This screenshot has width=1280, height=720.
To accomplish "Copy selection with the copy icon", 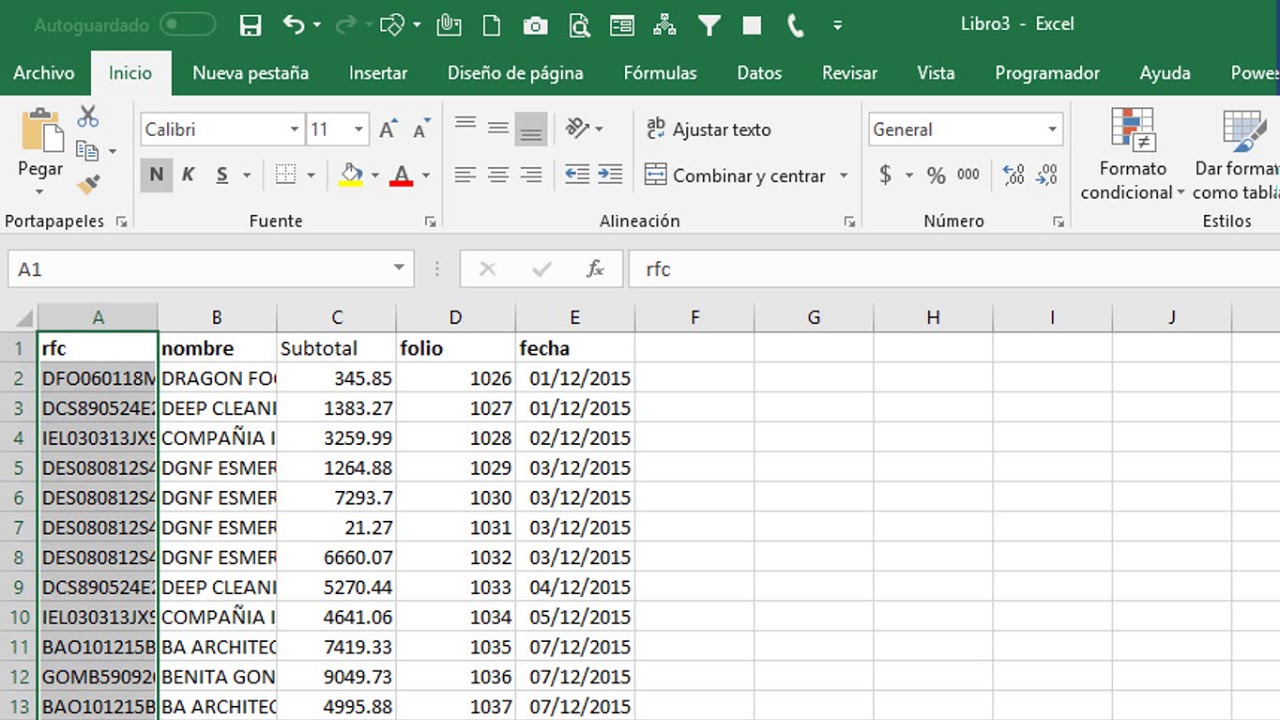I will point(88,151).
